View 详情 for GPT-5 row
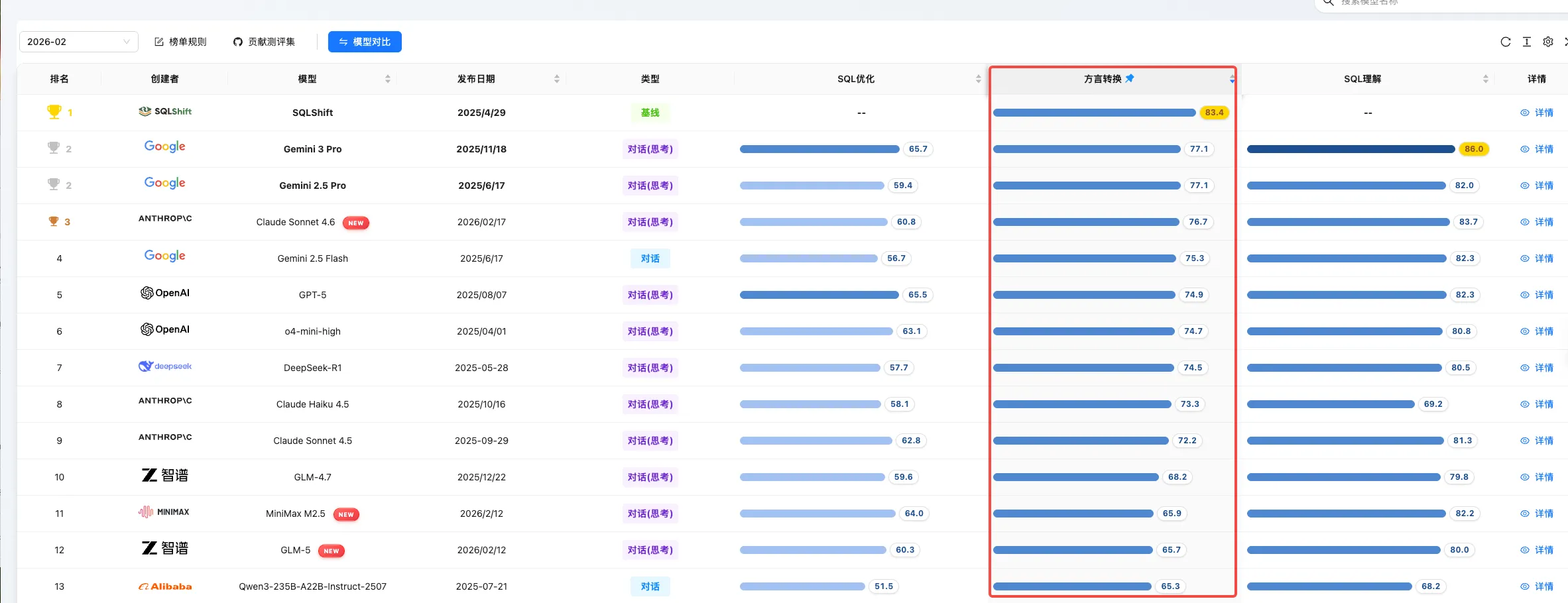Viewport: 1568px width, 603px height. [1538, 295]
